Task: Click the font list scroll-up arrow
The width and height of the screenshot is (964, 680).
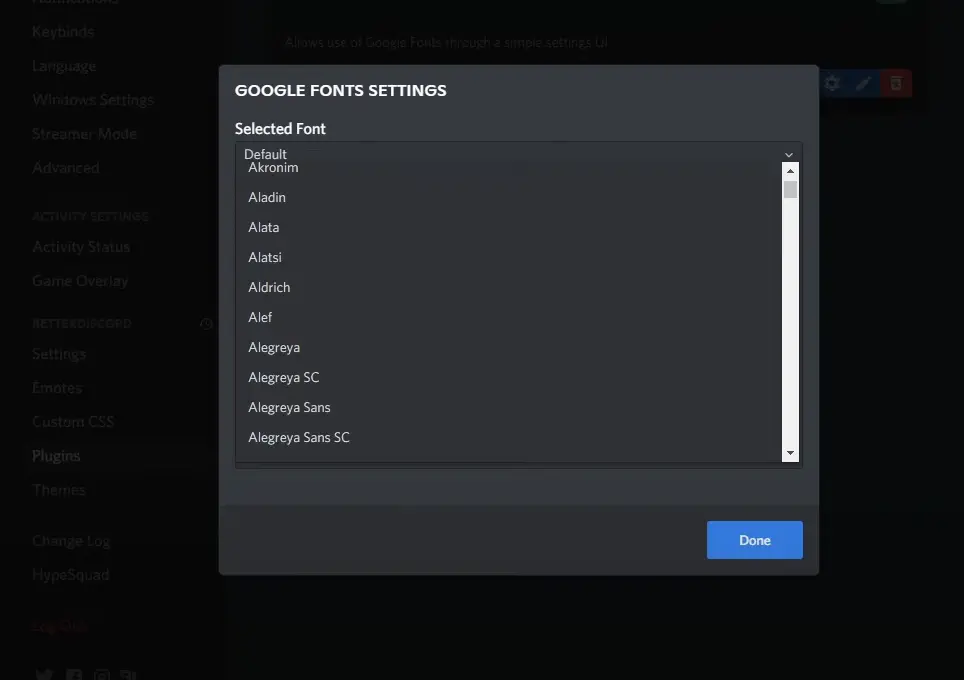Action: click(x=790, y=171)
